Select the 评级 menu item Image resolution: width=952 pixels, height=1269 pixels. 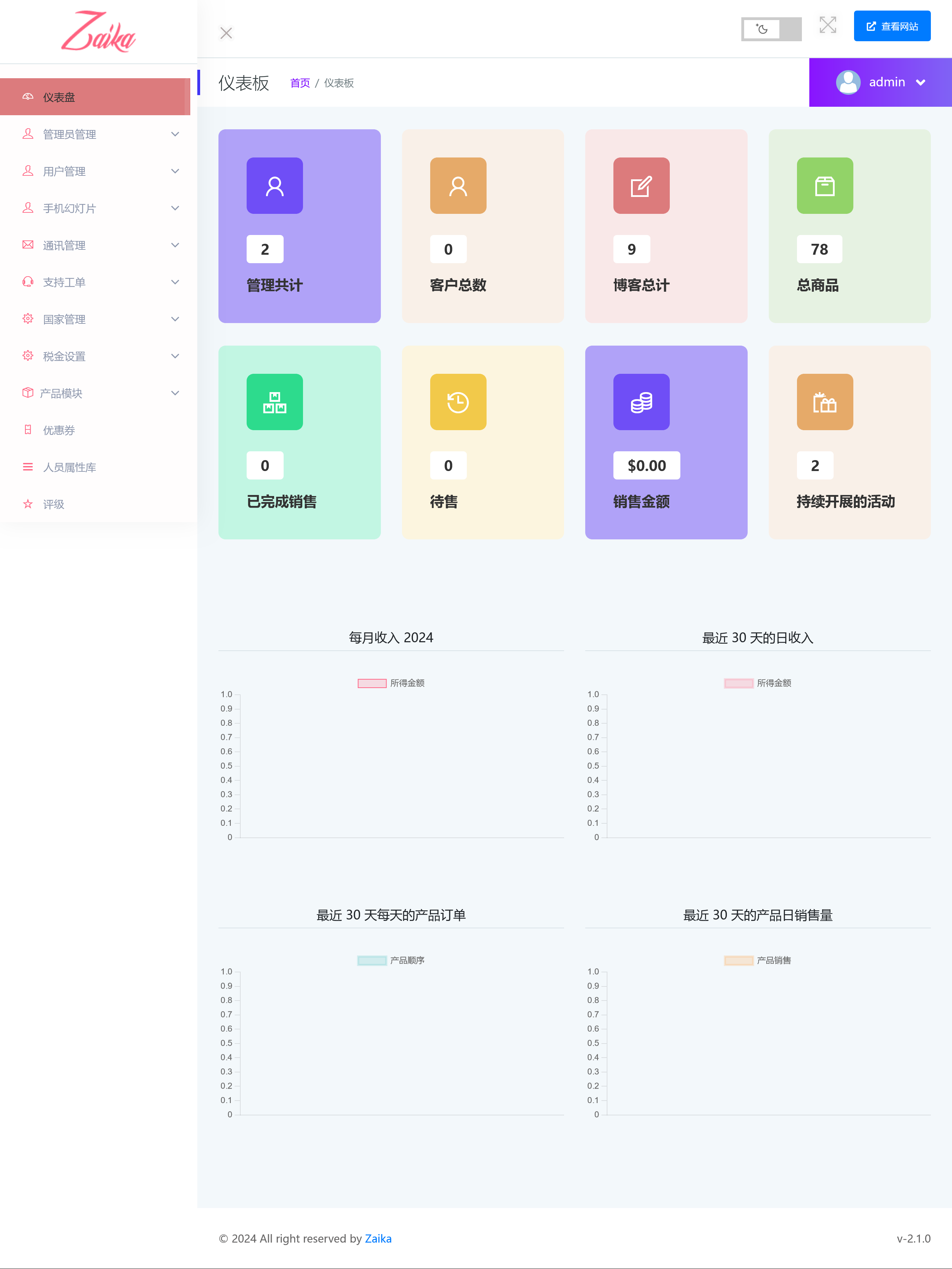pyautogui.click(x=53, y=504)
